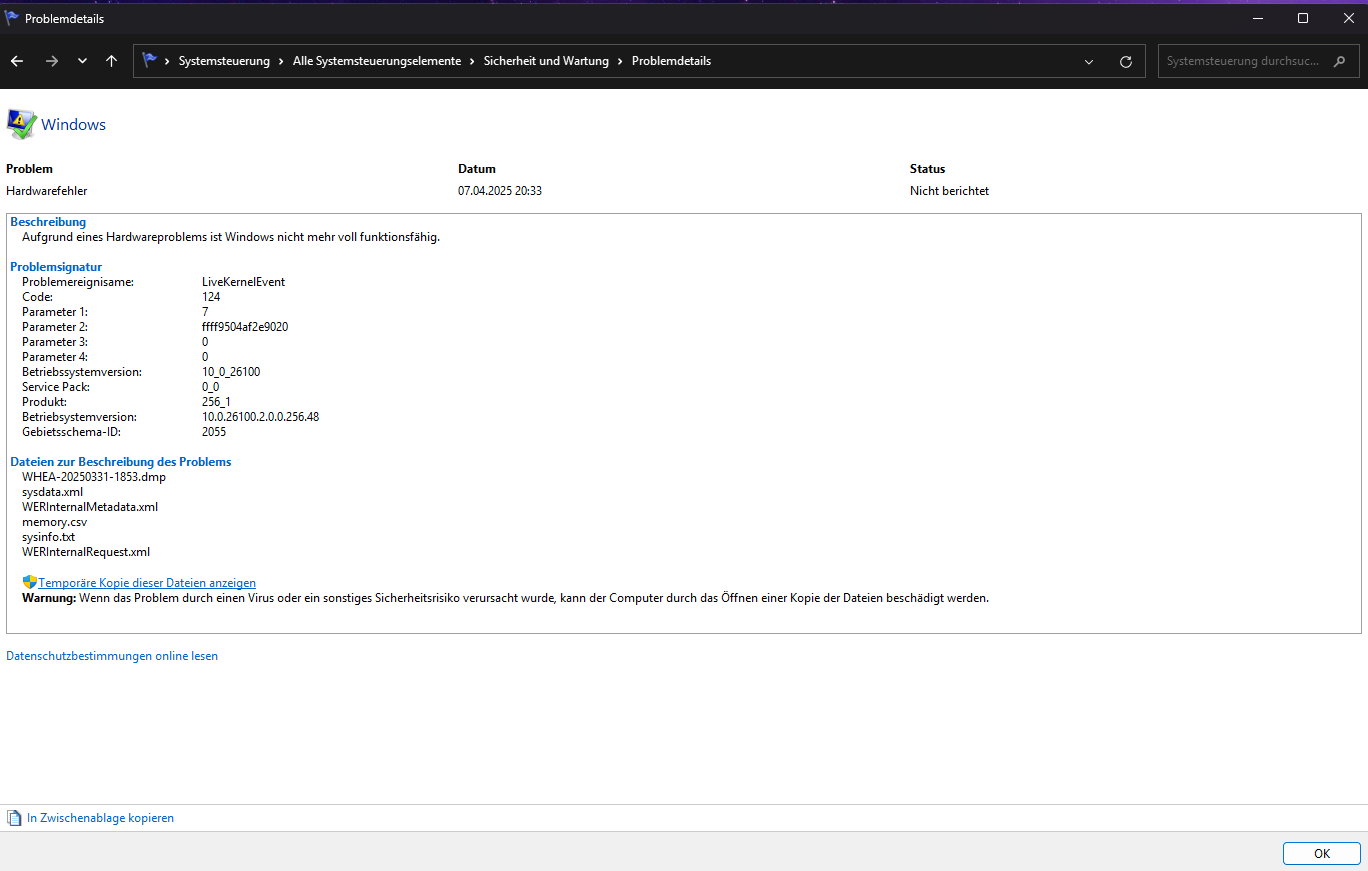
Task: Expand address bar history dropdown
Action: pyautogui.click(x=1089, y=61)
